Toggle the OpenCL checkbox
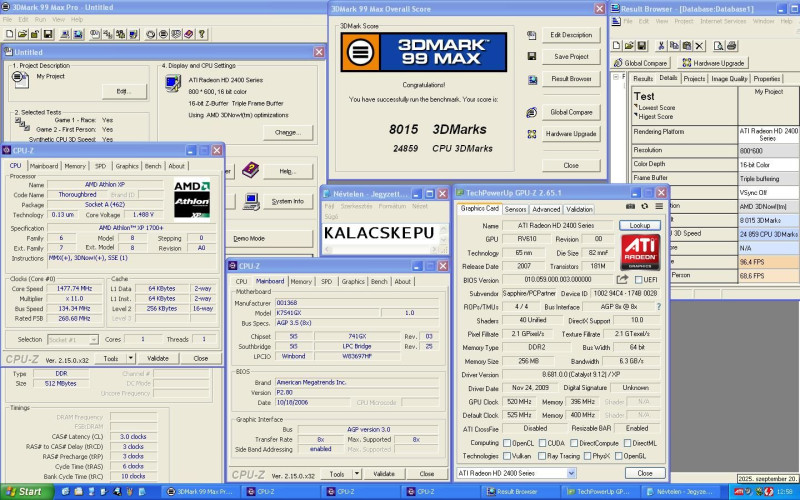Viewport: 800px width, 500px height. [507, 443]
